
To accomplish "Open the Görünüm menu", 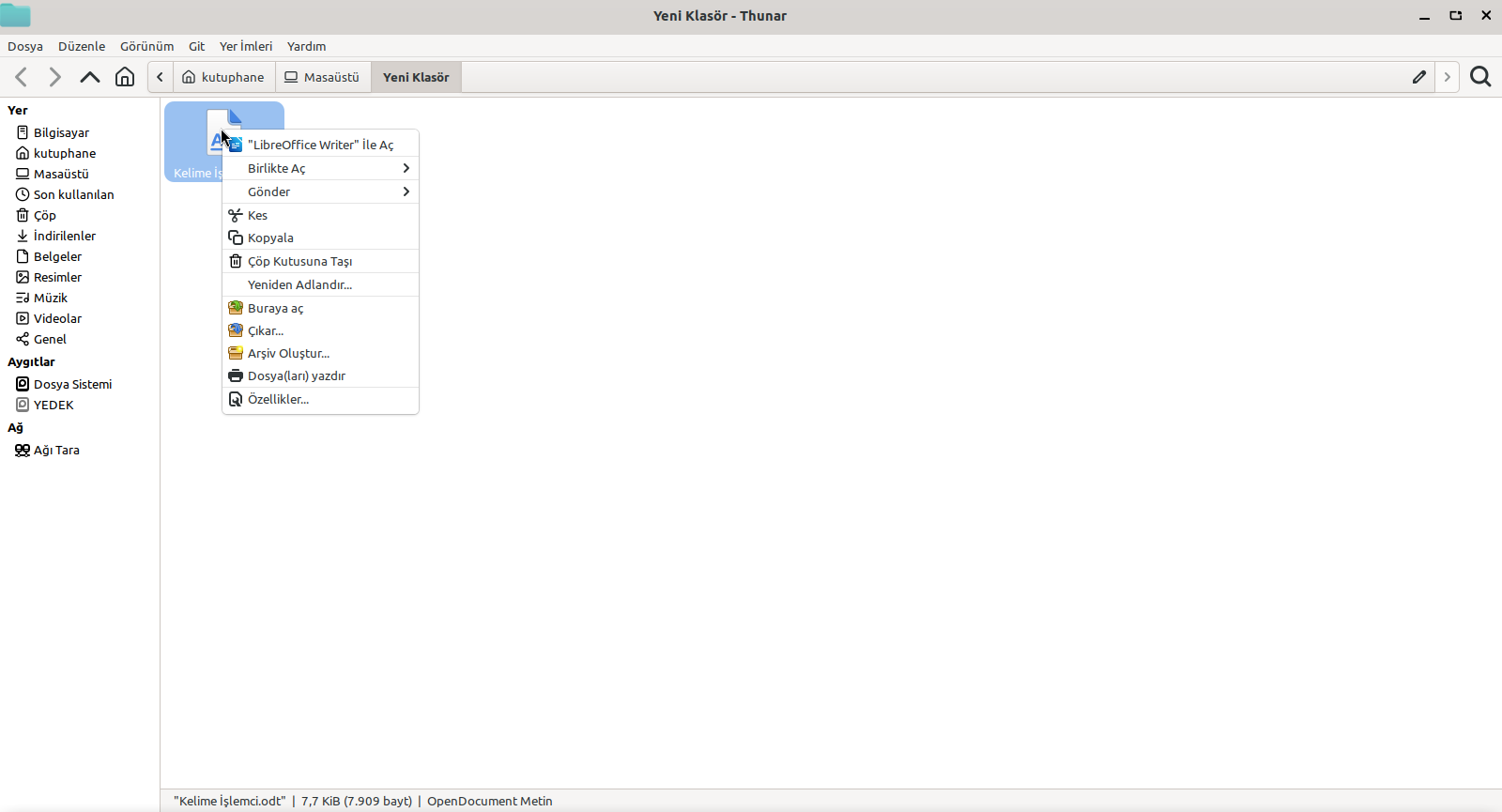I will 146,46.
